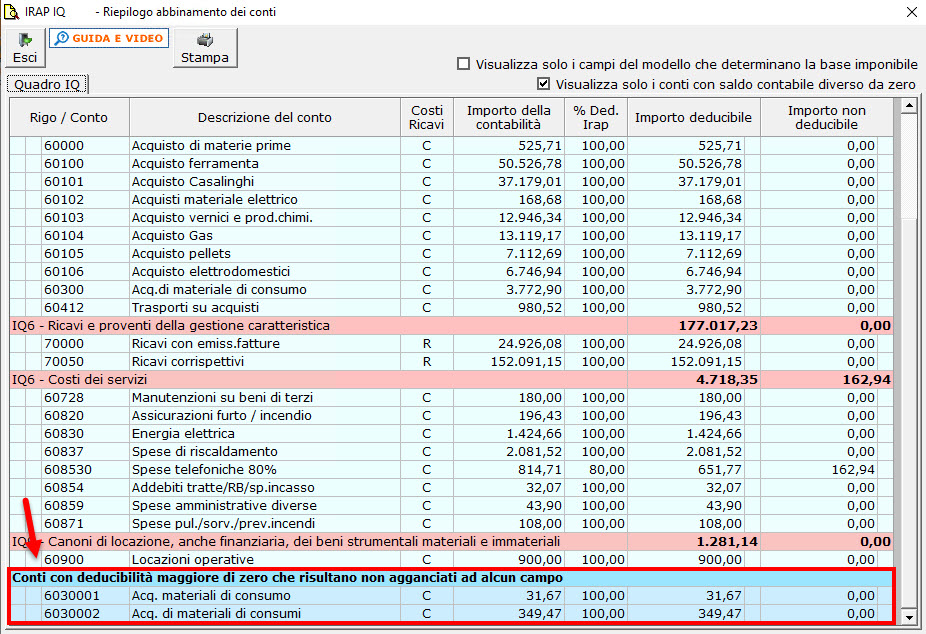926x634 pixels.
Task: Select the Ricavi con emiss.fatture row
Action: pos(451,344)
